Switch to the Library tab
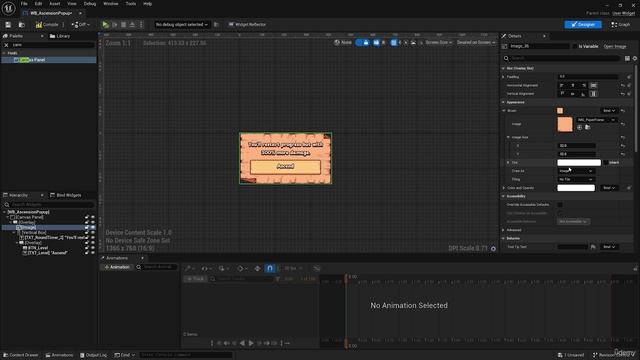640x360 pixels. pos(60,36)
